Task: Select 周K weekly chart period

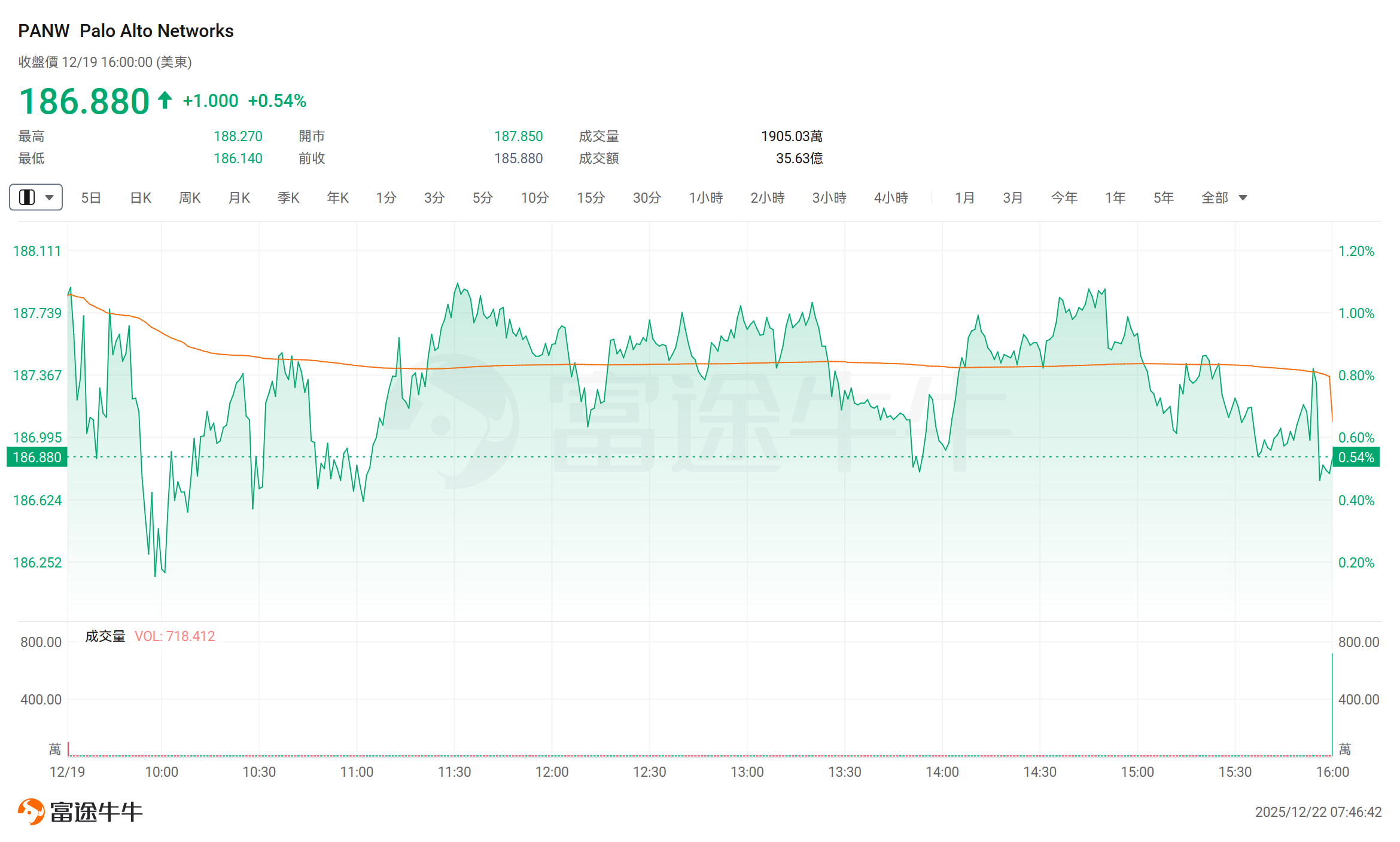Action: pyautogui.click(x=190, y=197)
